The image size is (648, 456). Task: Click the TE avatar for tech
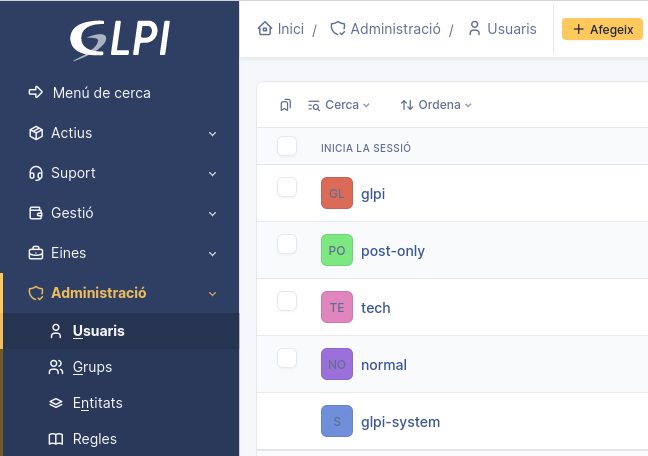tap(337, 307)
